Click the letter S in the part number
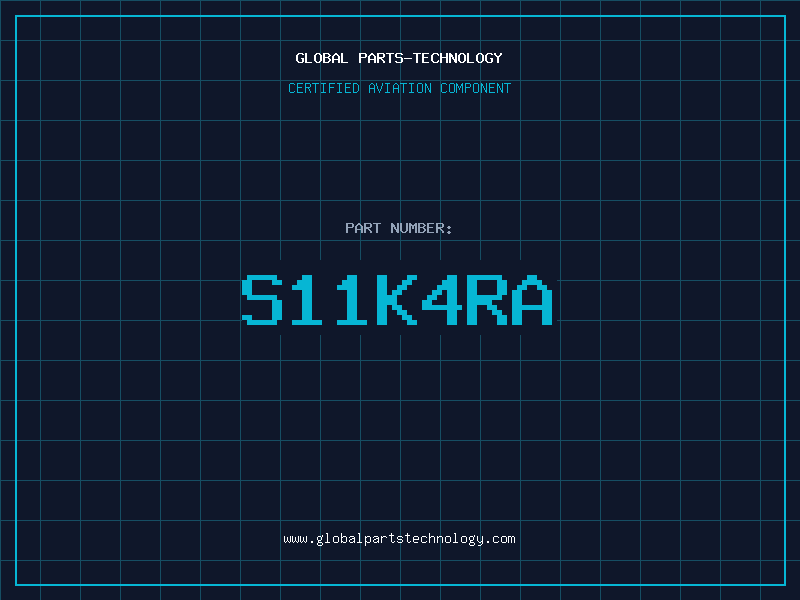This screenshot has height=600, width=800. pyautogui.click(x=262, y=300)
